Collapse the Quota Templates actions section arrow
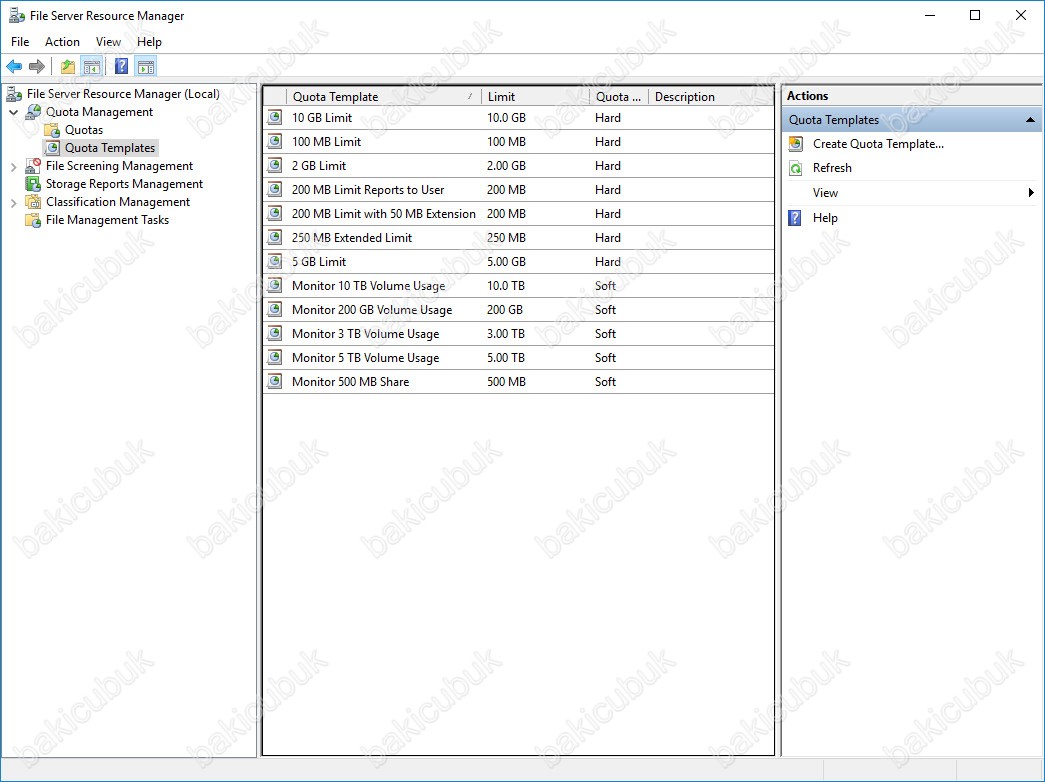The image size is (1045, 782). pyautogui.click(x=1030, y=120)
